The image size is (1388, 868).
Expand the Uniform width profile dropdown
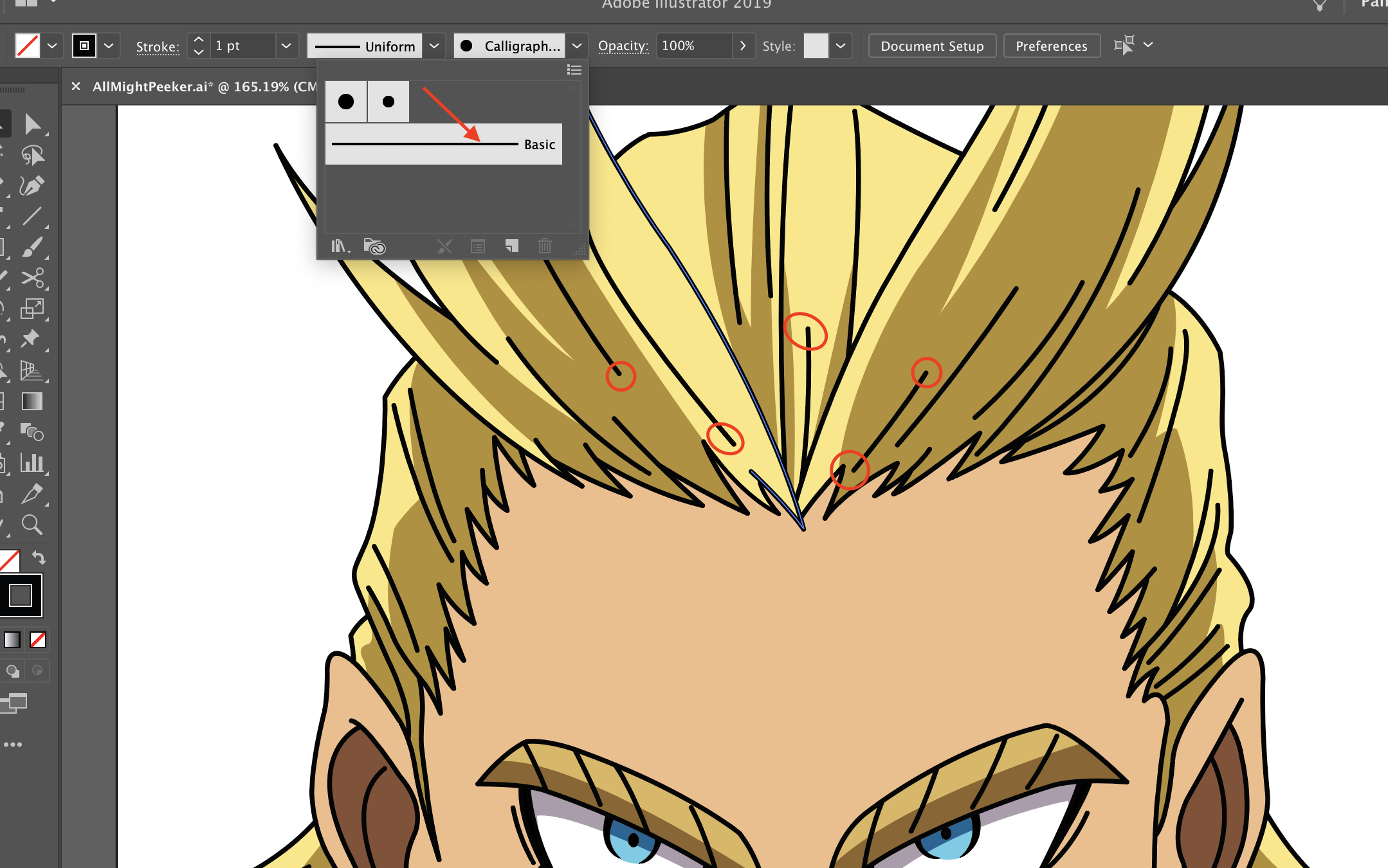tap(434, 46)
